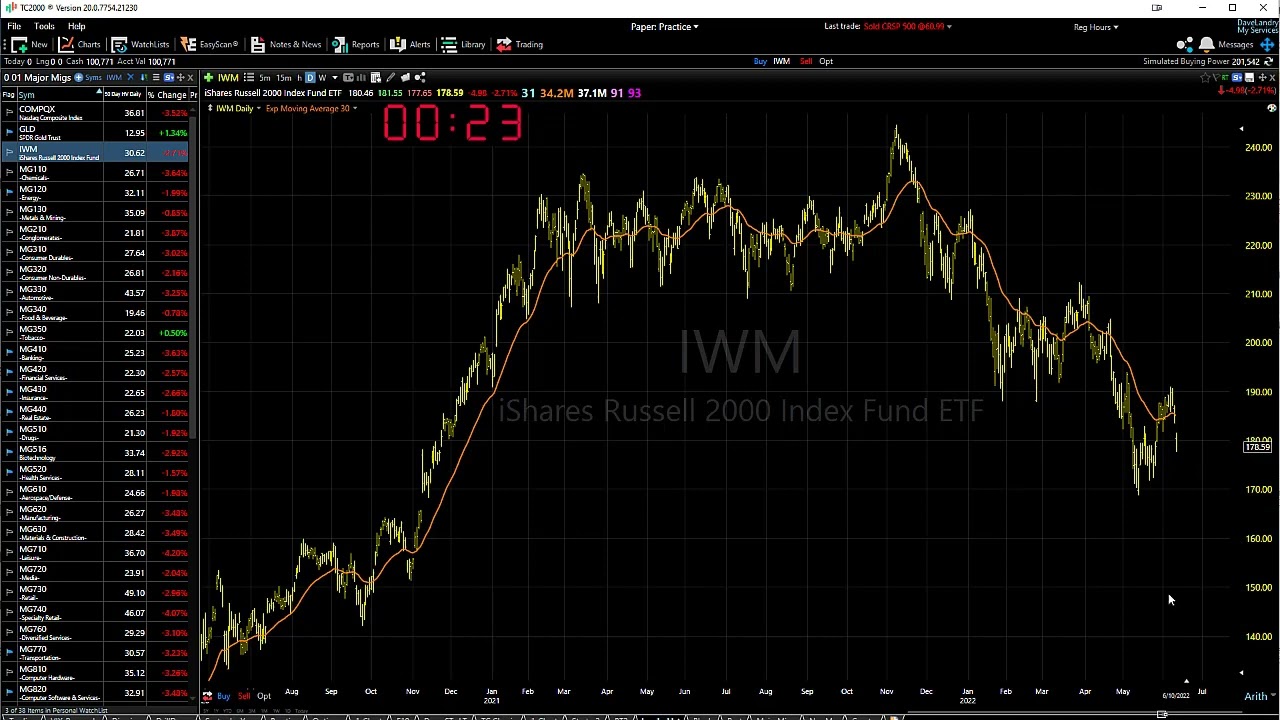Image resolution: width=1280 pixels, height=720 pixels.
Task: Open Messages in the top toolbar
Action: point(1236,44)
